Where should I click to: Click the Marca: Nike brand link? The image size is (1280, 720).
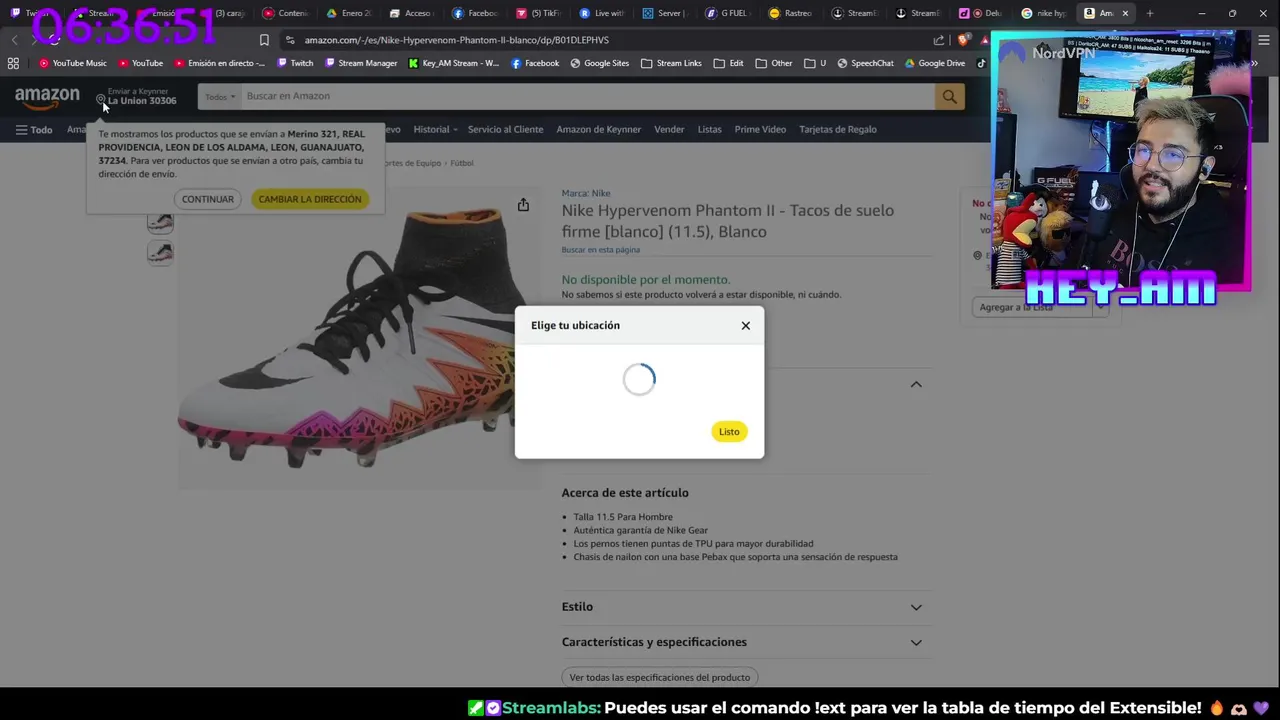pyautogui.click(x=586, y=193)
